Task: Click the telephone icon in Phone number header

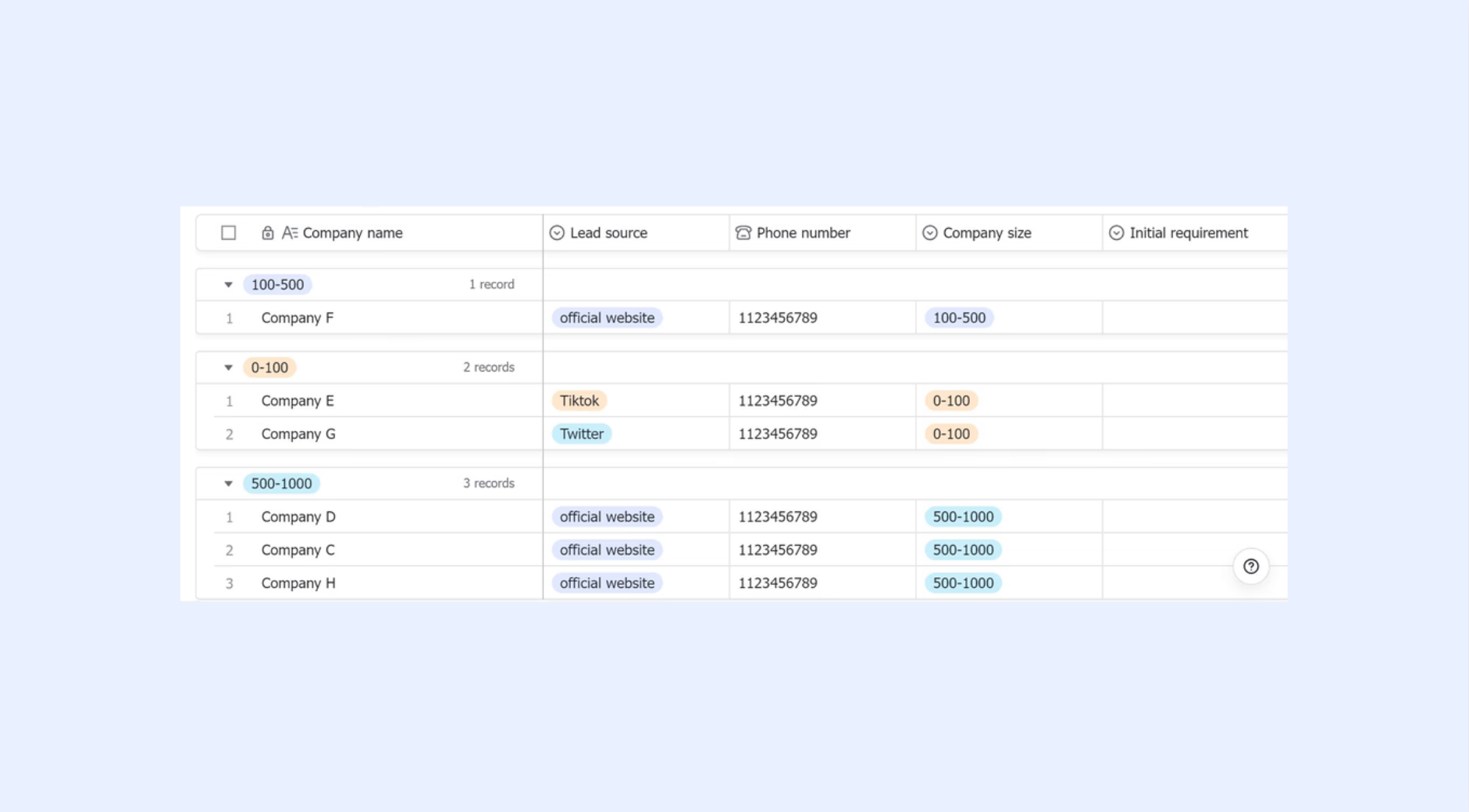Action: pos(743,233)
